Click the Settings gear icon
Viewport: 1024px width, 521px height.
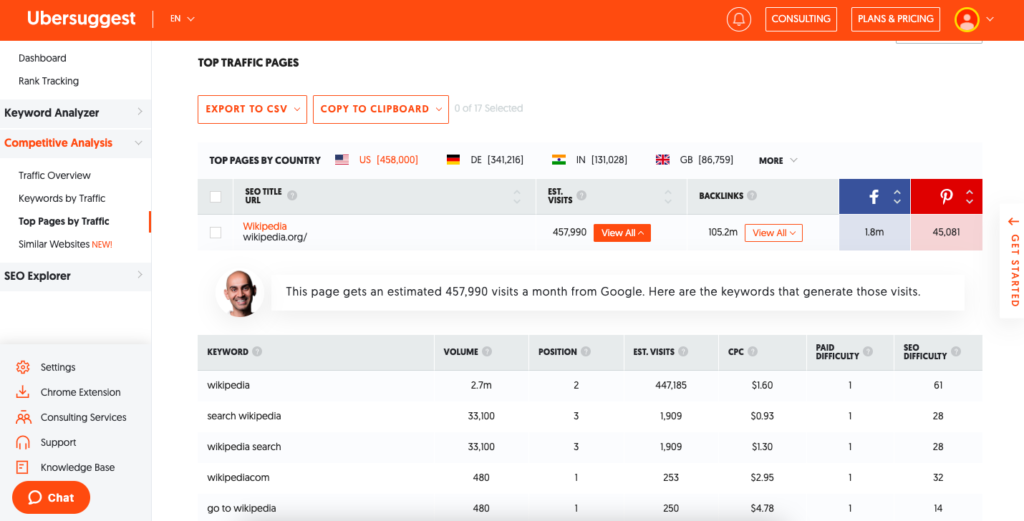[x=23, y=367]
